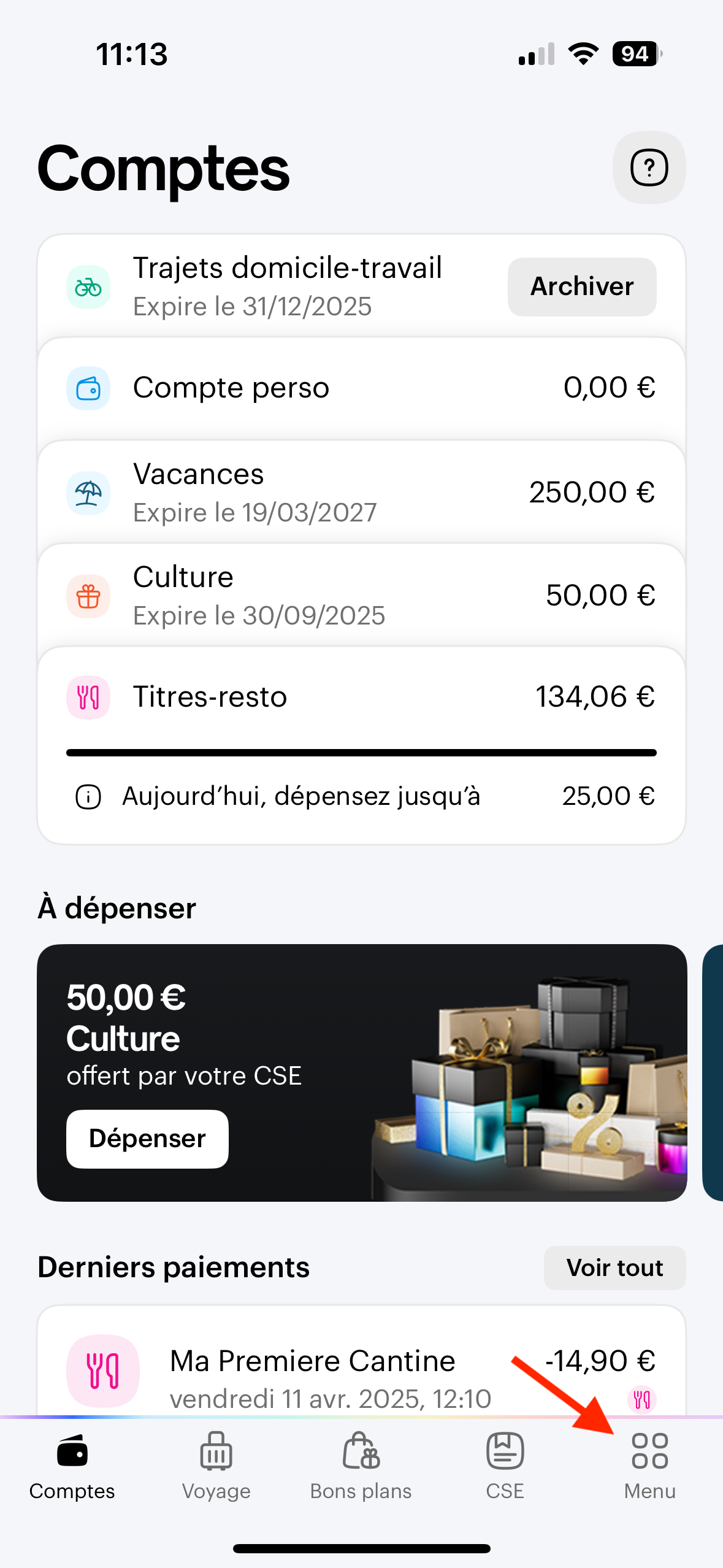The height and width of the screenshot is (1568, 723).
Task: Tap the Dépenser button on Culture card
Action: pyautogui.click(x=147, y=1139)
